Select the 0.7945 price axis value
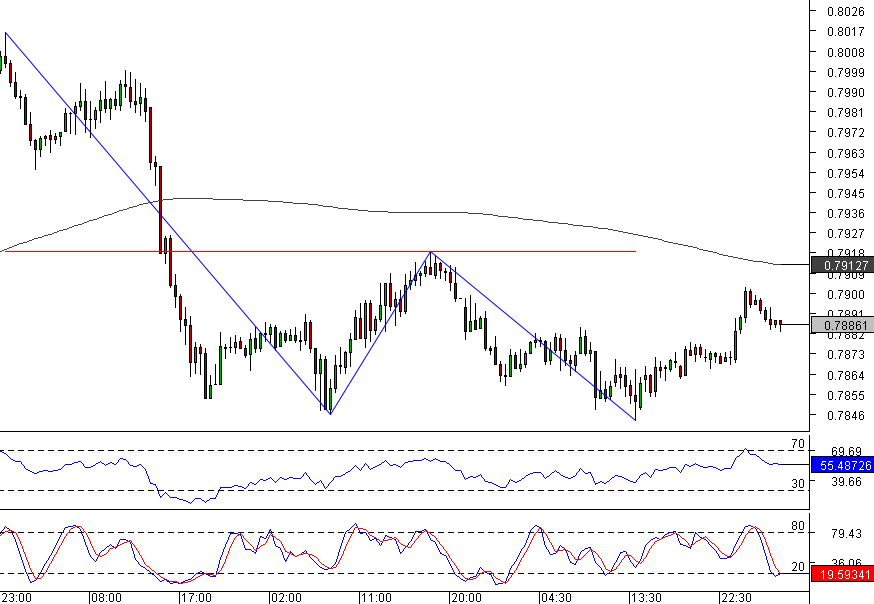 coord(846,193)
